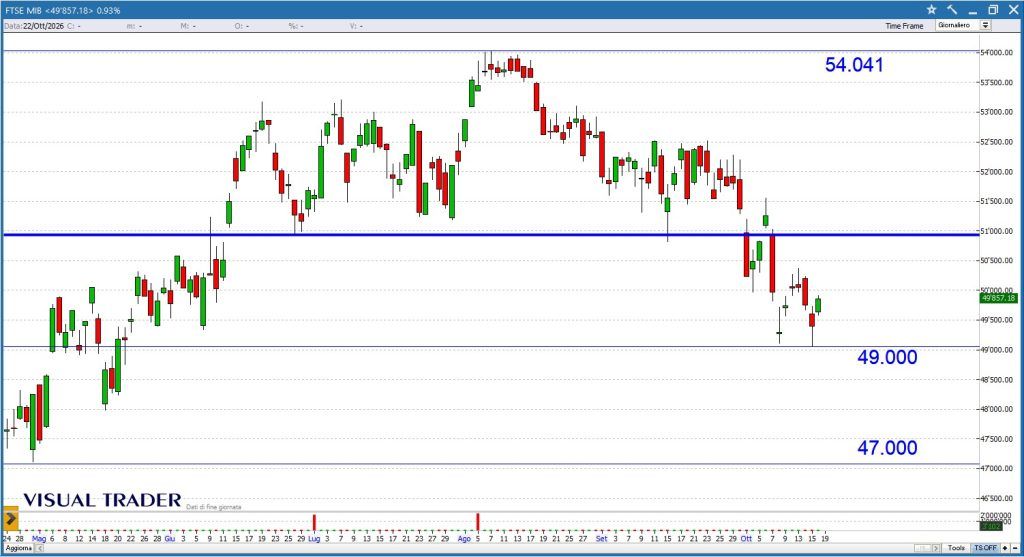Open the Time Frame Giornaliero dropdown
Viewport: 1024px width, 557px height.
(963, 25)
